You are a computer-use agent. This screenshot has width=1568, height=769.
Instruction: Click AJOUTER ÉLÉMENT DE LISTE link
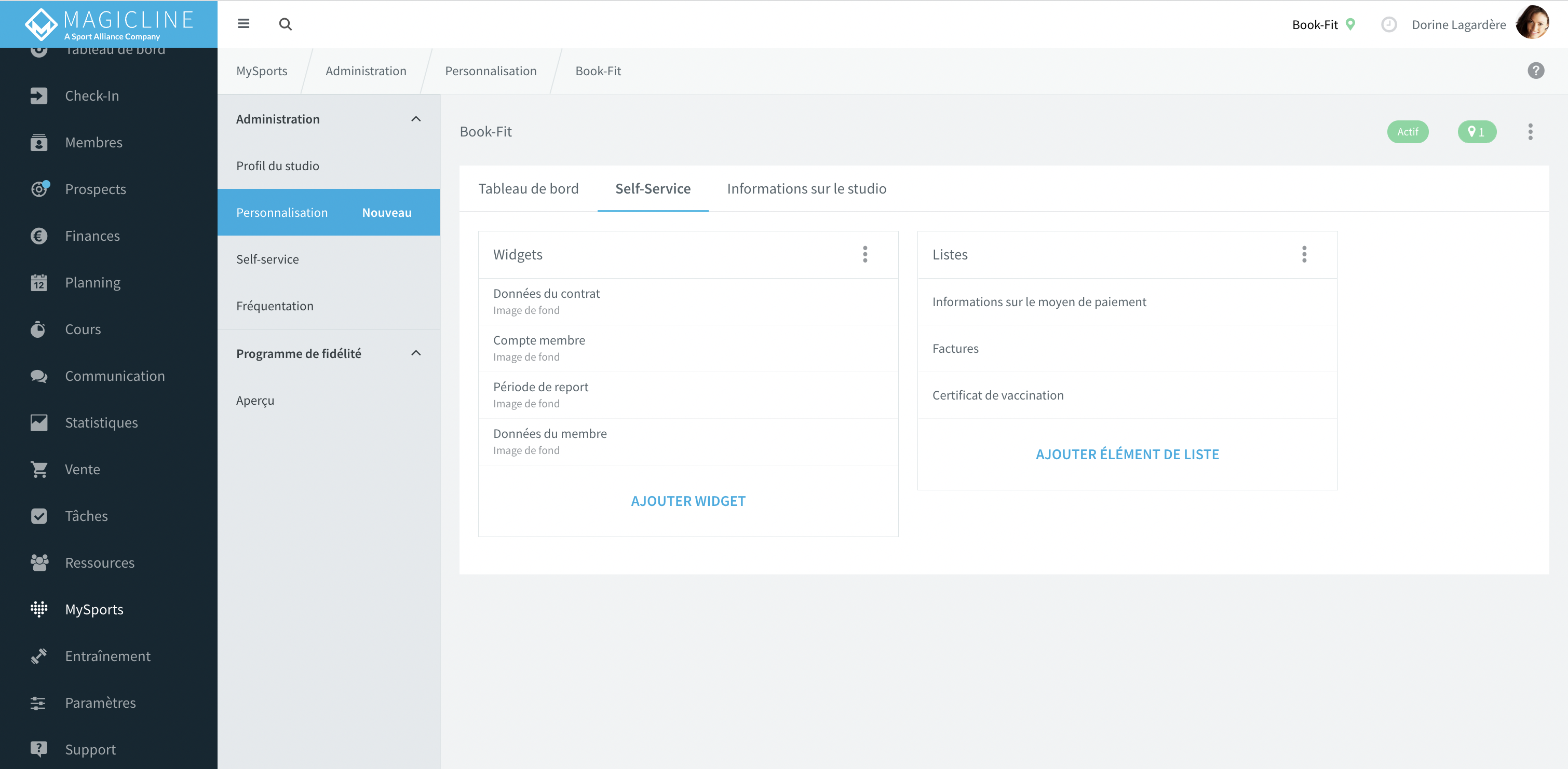pos(1127,454)
